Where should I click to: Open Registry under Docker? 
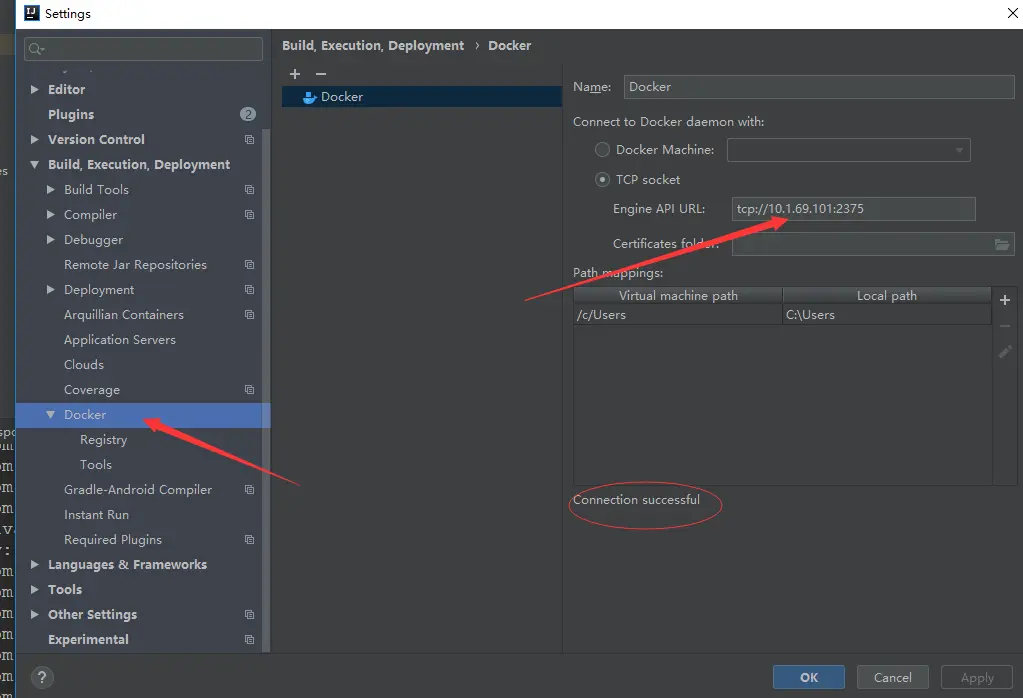[103, 440]
